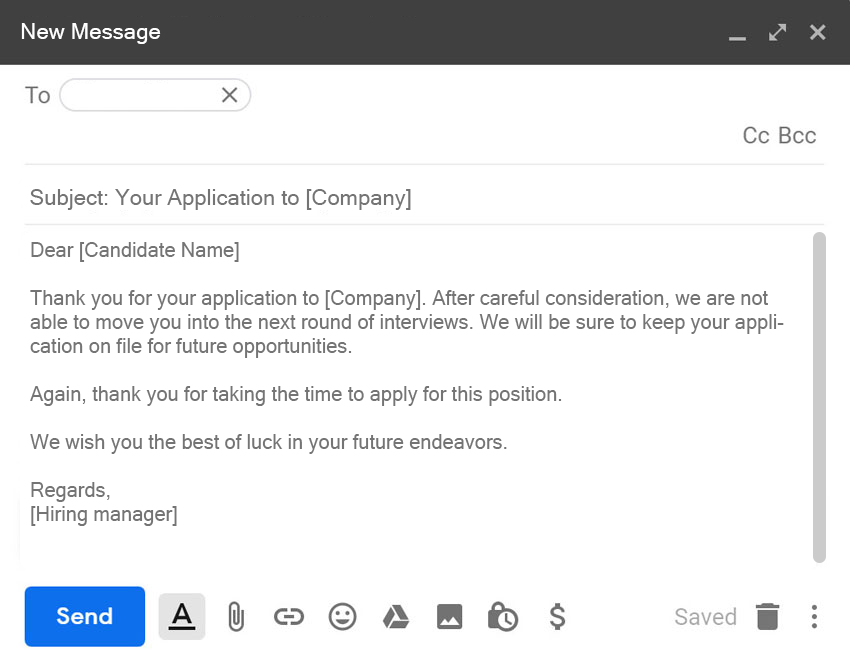Screen dimensions: 850x668
Task: Click the blue Send button
Action: (x=85, y=616)
